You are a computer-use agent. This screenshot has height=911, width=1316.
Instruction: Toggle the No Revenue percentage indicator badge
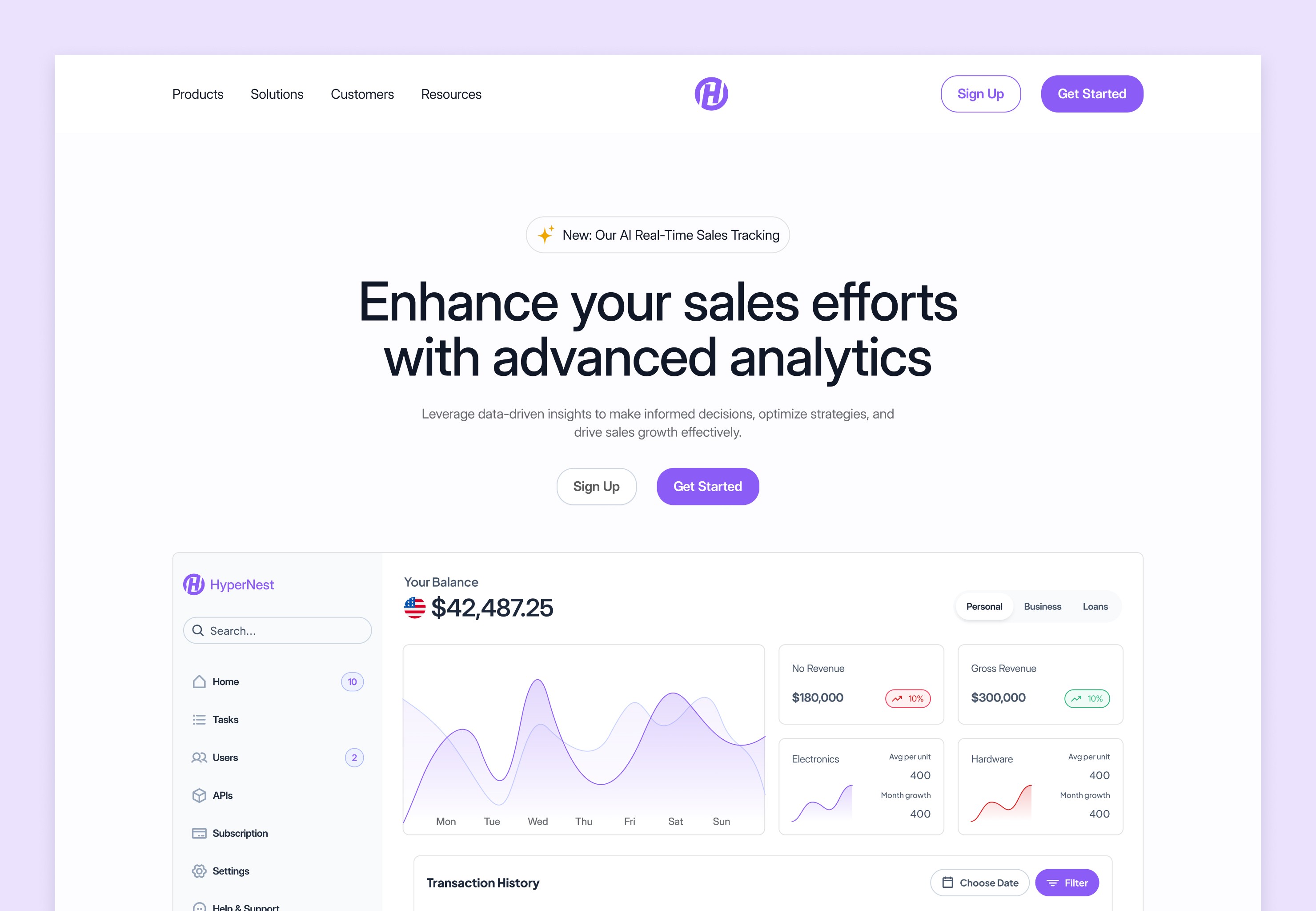(906, 698)
